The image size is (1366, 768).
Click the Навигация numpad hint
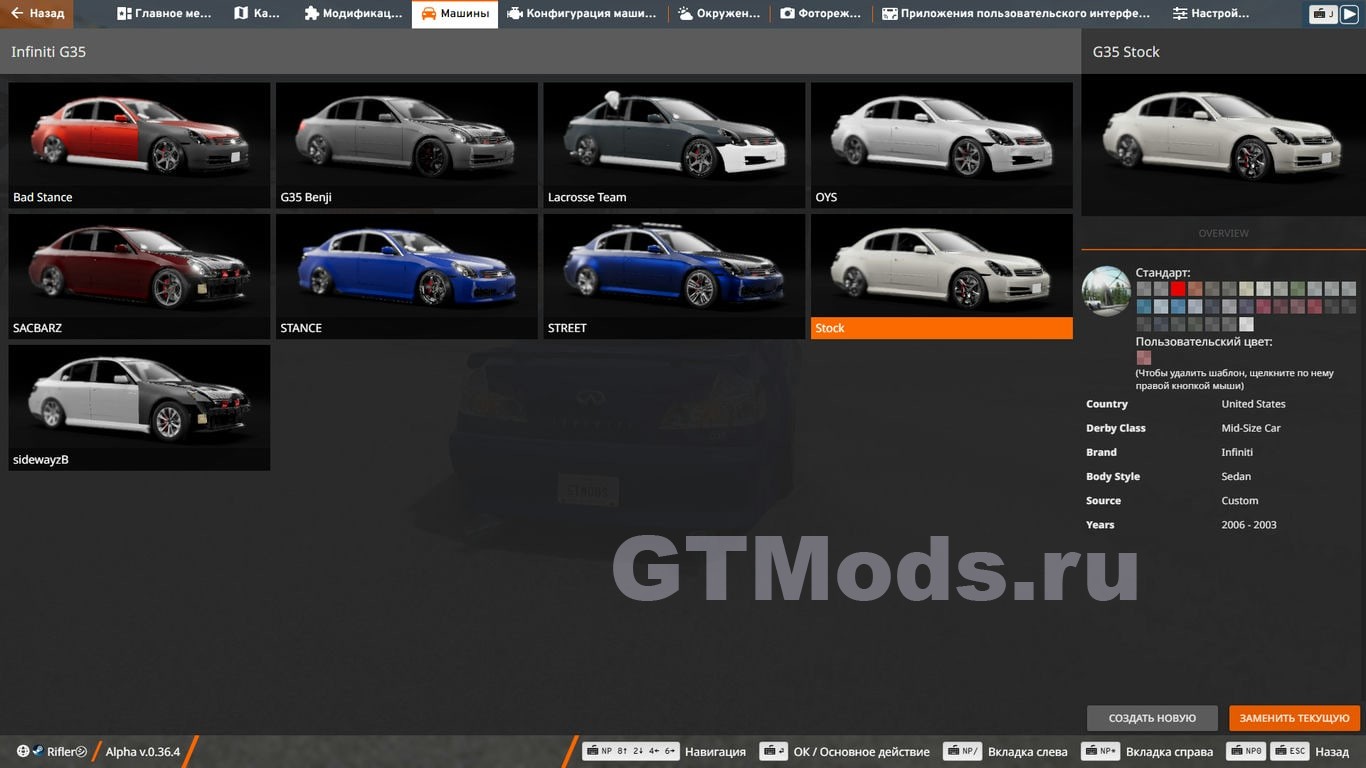point(664,752)
